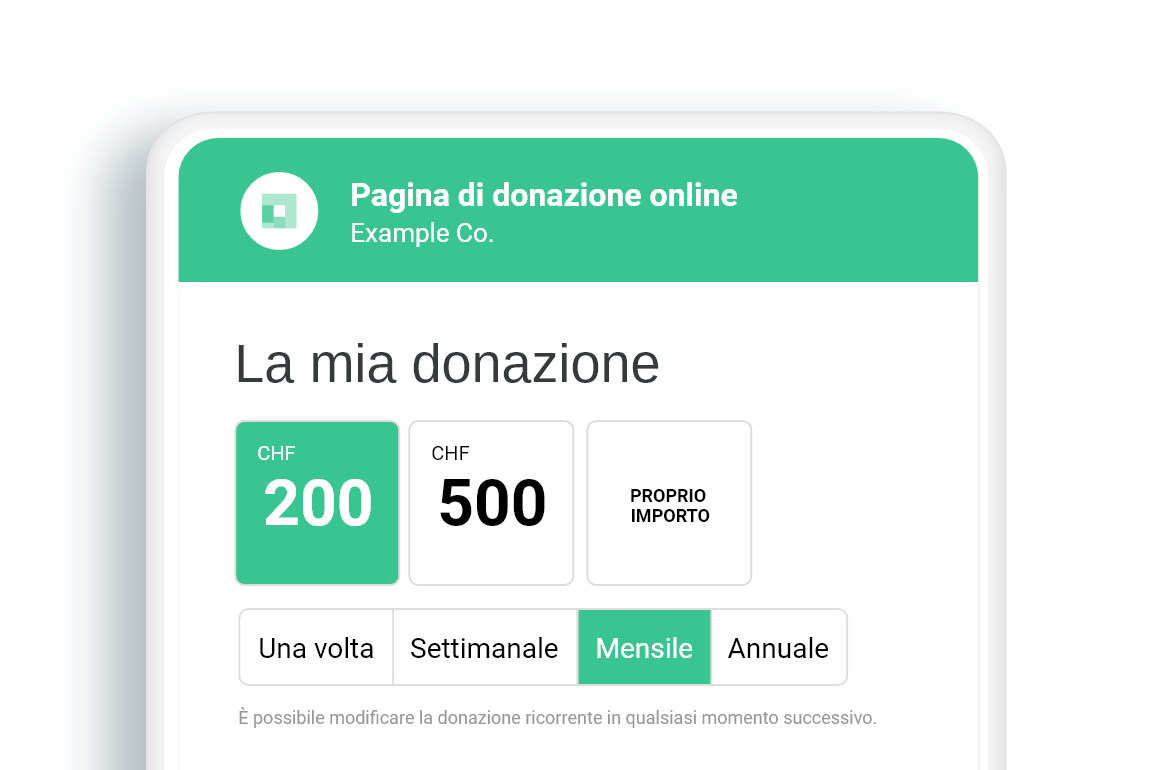Click the Example Co. organization name
The width and height of the screenshot is (1152, 770).
(x=422, y=233)
